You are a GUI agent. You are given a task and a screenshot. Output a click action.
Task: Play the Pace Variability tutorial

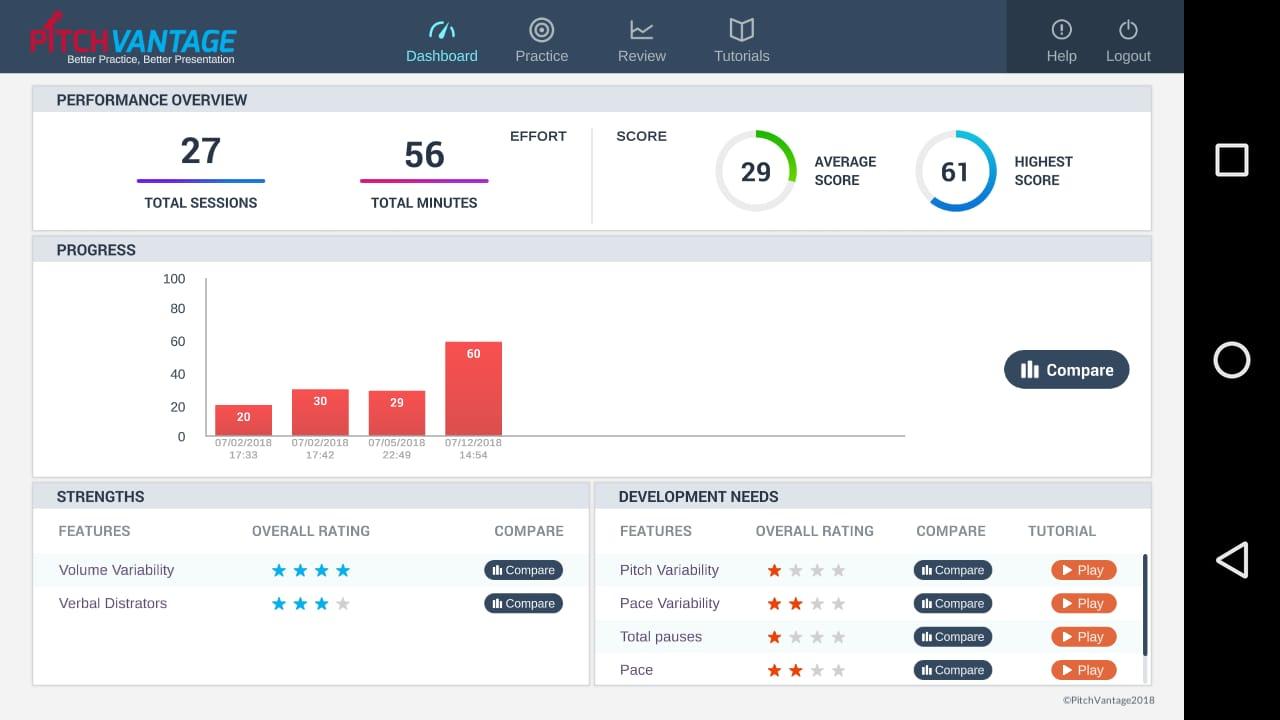tap(1084, 603)
